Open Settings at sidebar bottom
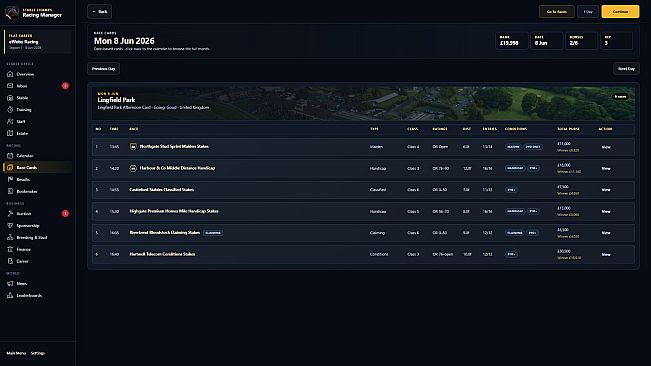The height and width of the screenshot is (366, 651). [38, 353]
